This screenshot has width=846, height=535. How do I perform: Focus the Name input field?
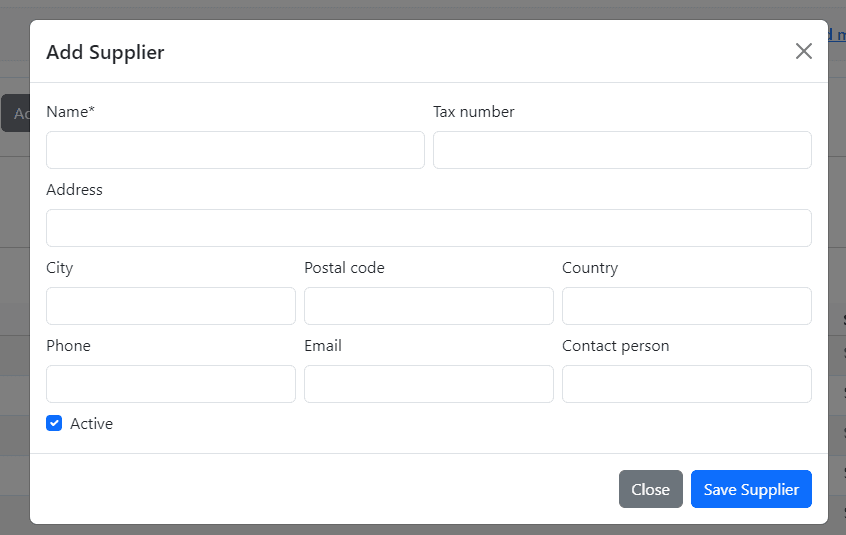(x=235, y=150)
